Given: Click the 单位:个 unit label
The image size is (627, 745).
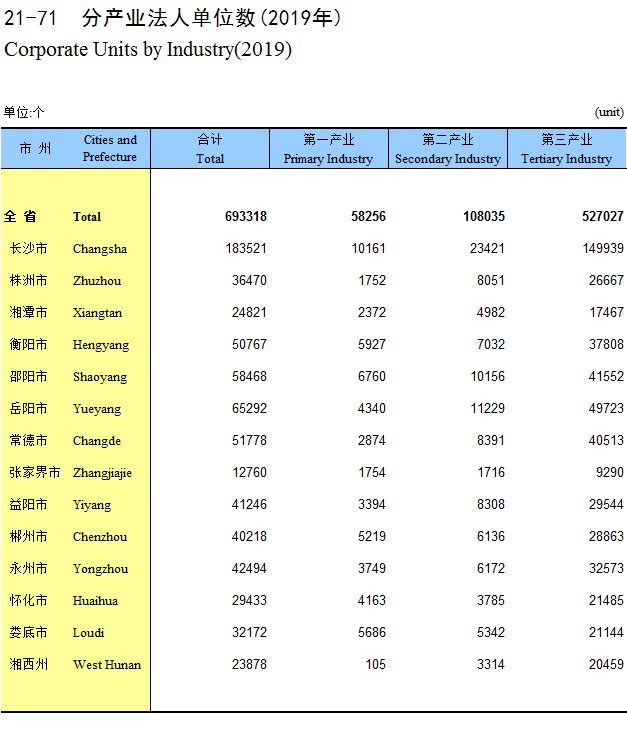Looking at the screenshot, I should click(24, 112).
